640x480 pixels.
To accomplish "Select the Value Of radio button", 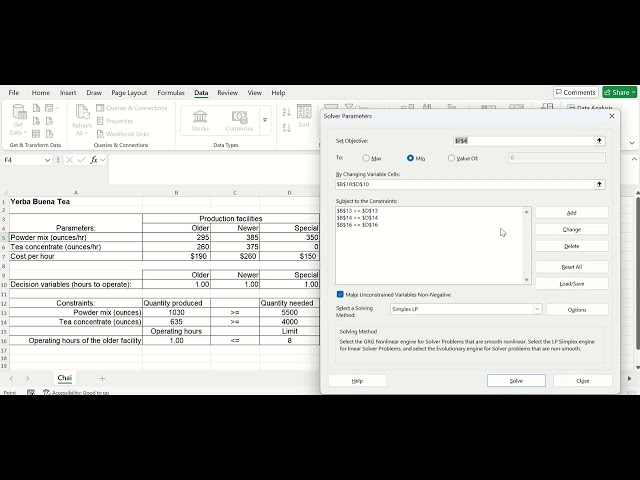I will (451, 158).
